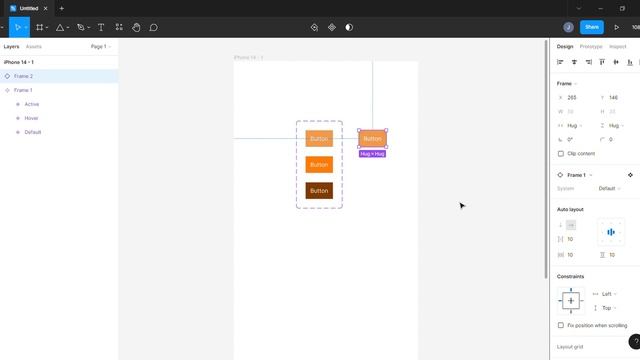The width and height of the screenshot is (640, 360).
Task: Switch to the Layers tab
Action: 11,47
